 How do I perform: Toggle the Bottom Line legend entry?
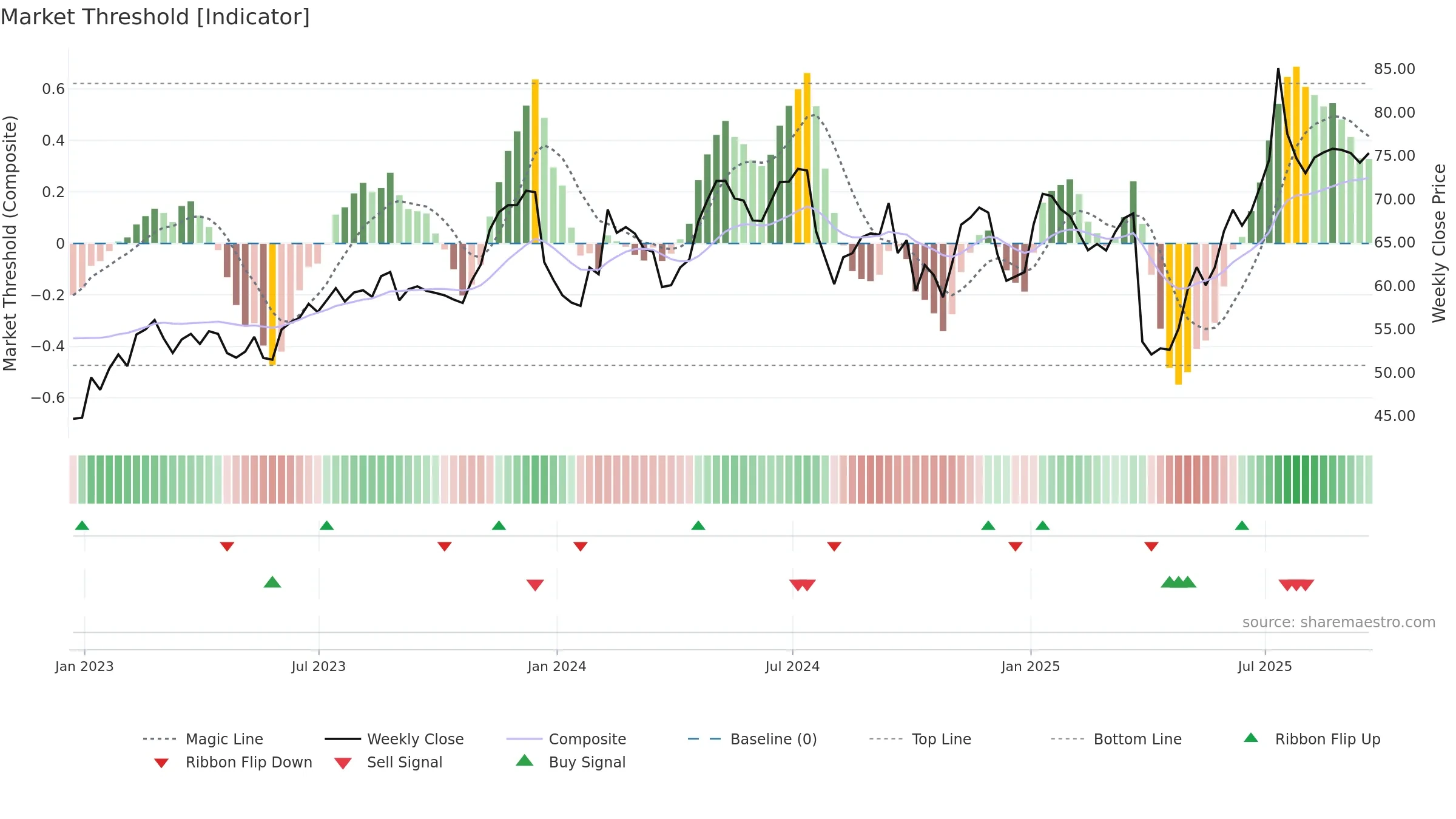pyautogui.click(x=1116, y=739)
